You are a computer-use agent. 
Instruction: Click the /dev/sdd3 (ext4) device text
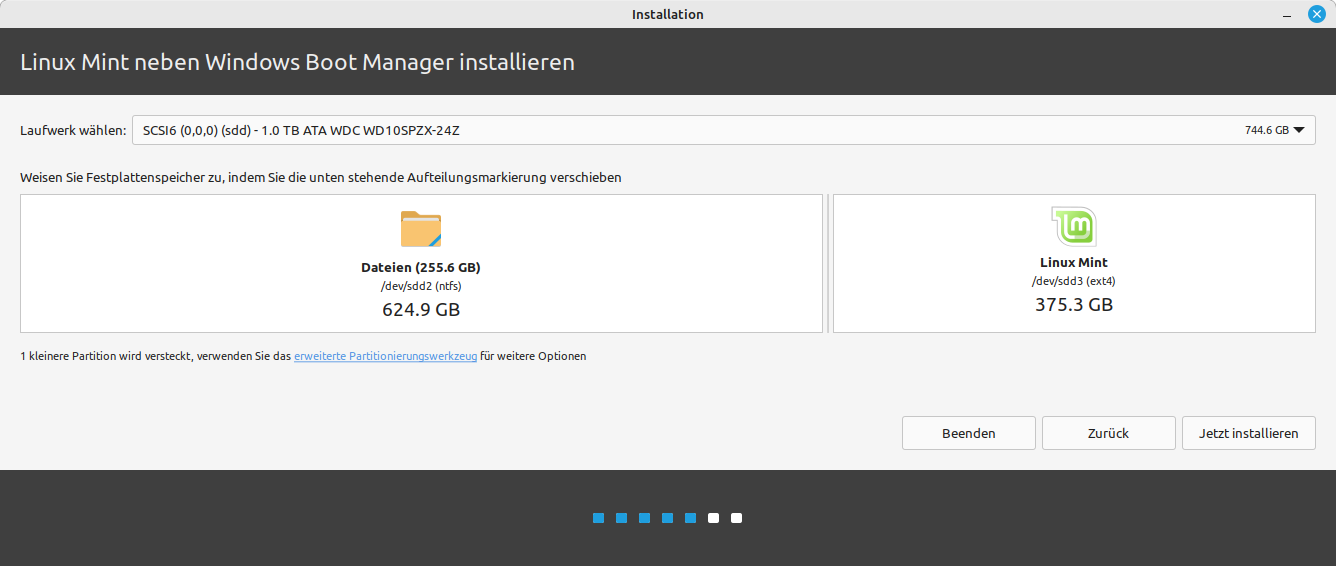pyautogui.click(x=1074, y=281)
